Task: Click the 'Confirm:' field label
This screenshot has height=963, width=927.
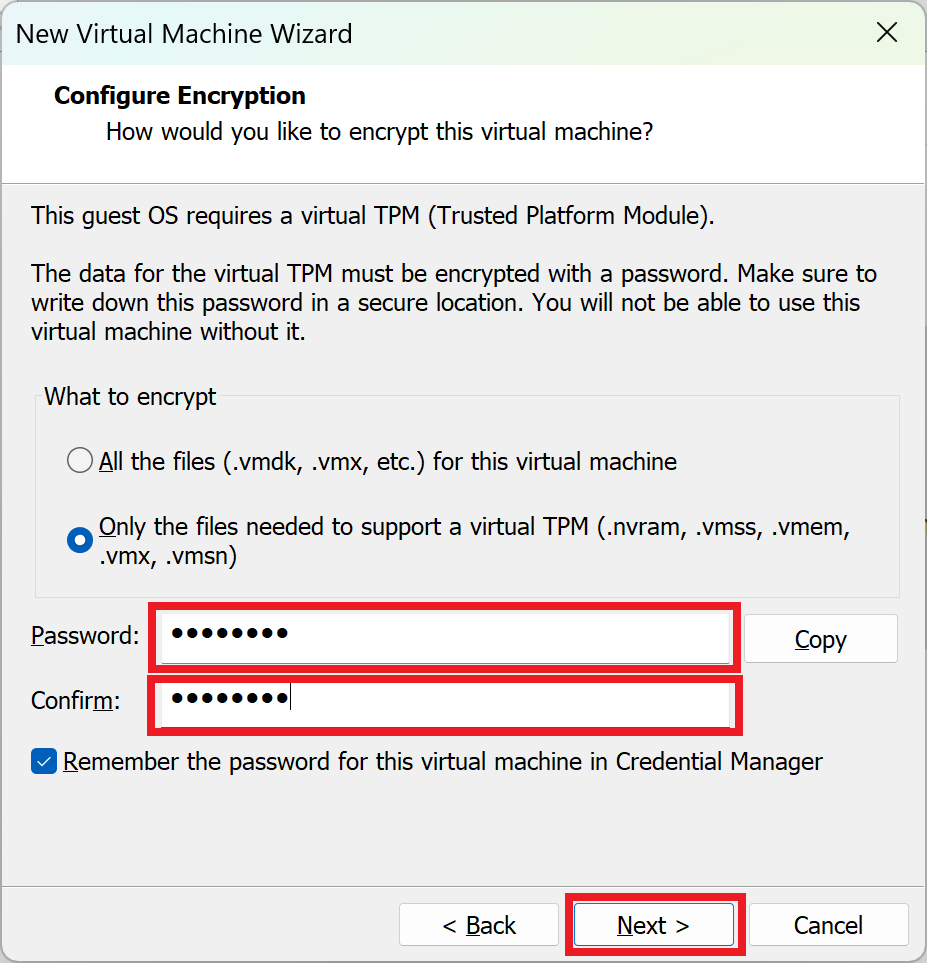Action: [75, 701]
